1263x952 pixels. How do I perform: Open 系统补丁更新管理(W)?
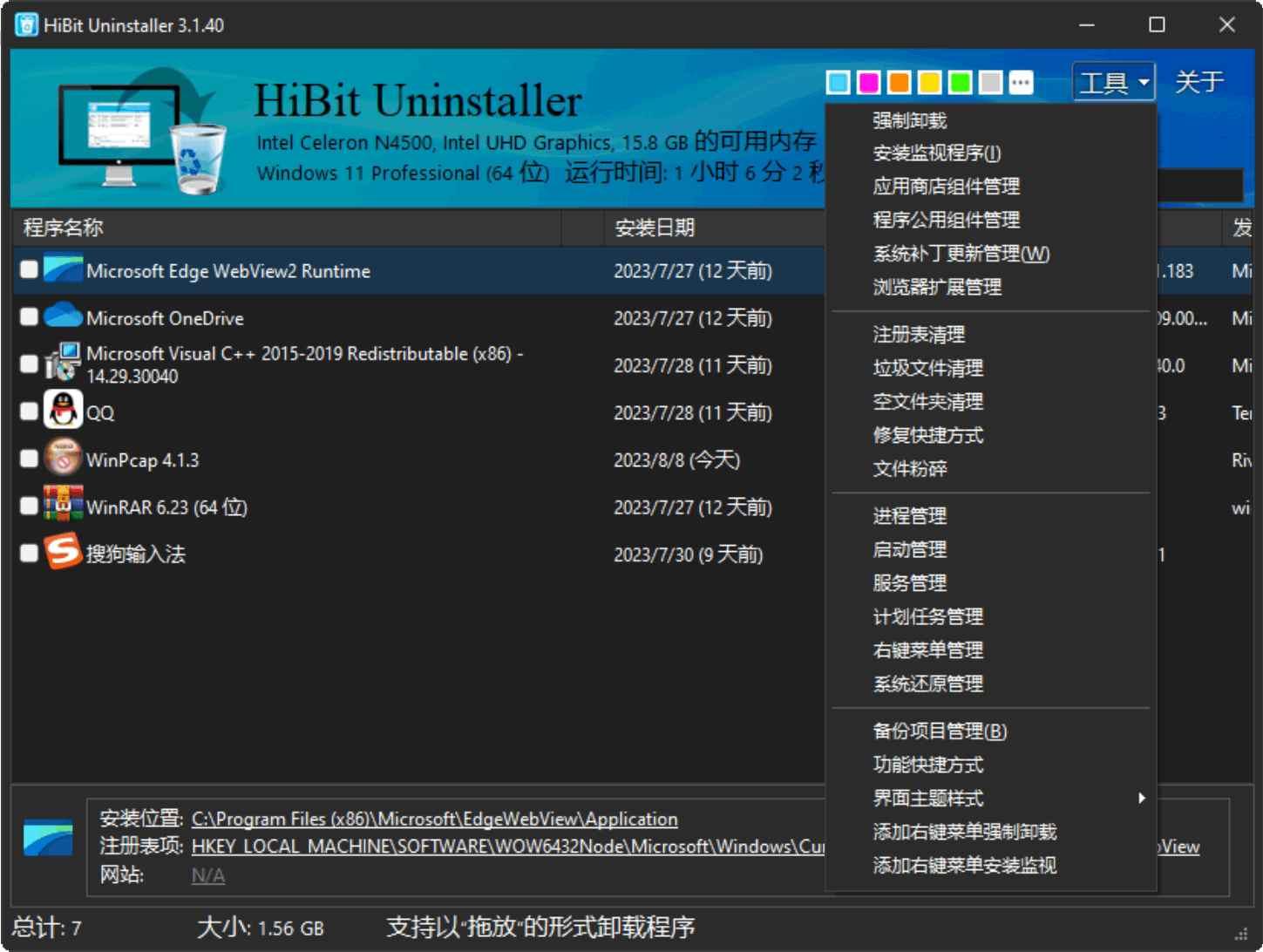point(961,254)
